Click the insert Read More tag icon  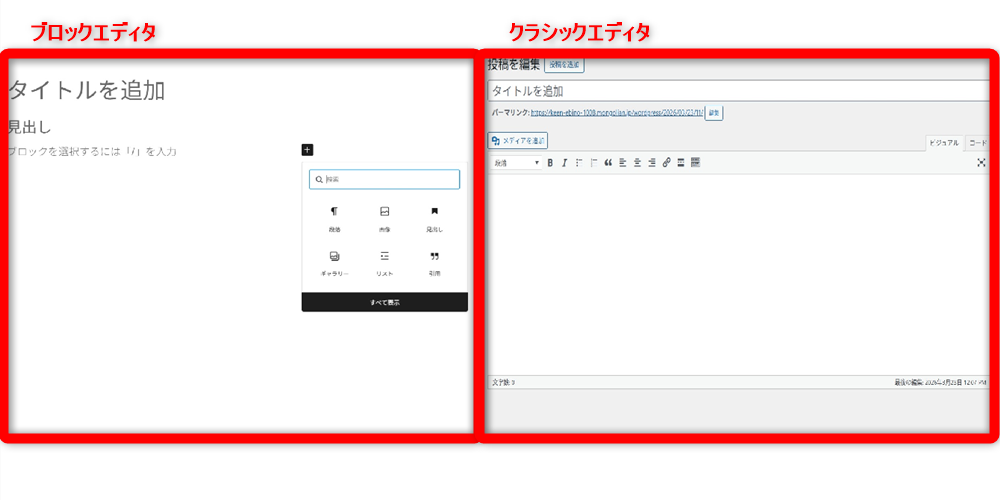tap(681, 163)
